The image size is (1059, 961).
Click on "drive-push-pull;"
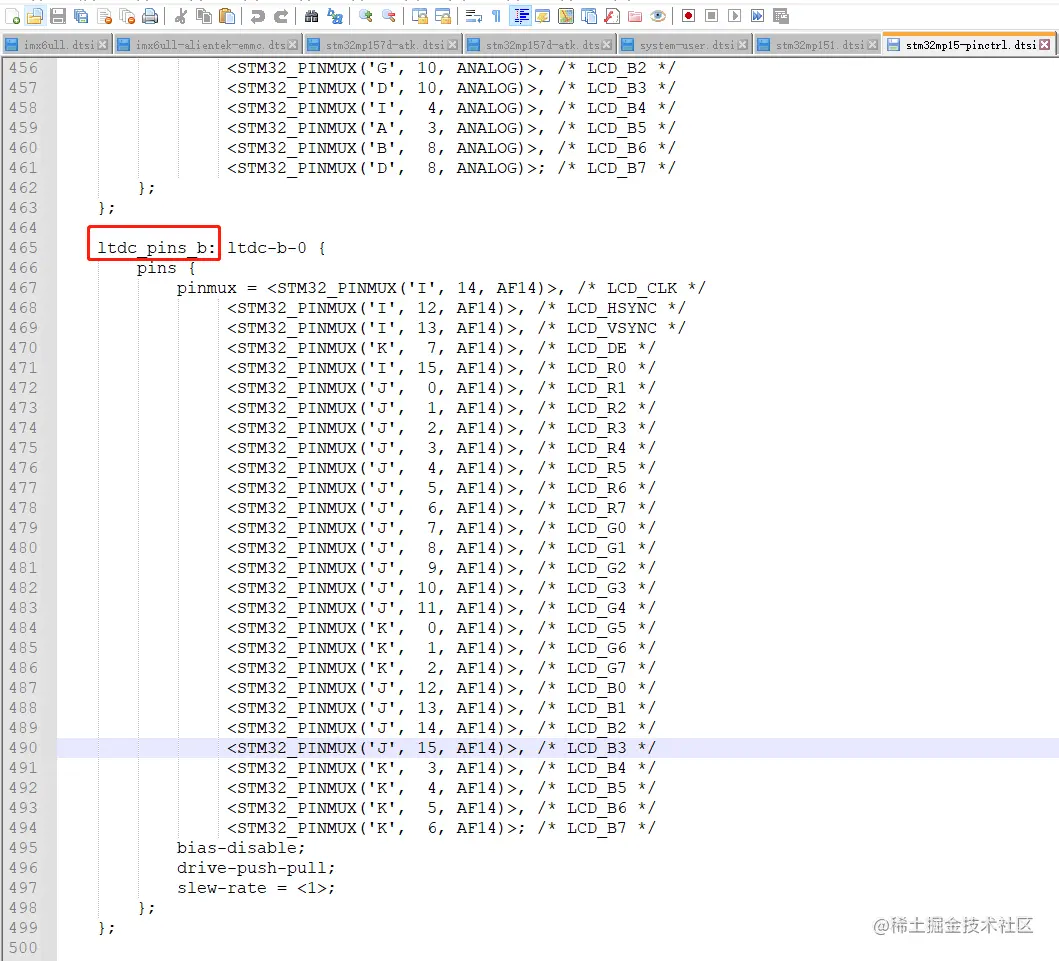(256, 868)
